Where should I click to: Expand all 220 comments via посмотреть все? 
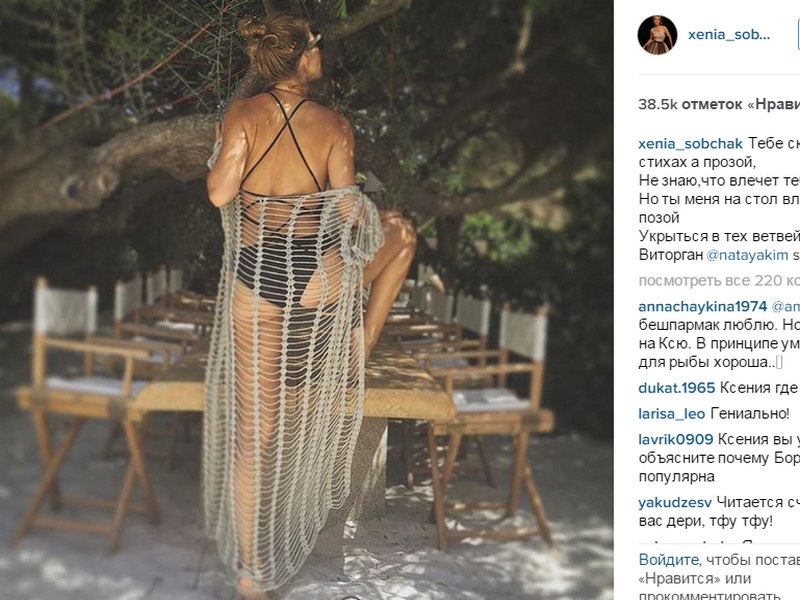(719, 280)
